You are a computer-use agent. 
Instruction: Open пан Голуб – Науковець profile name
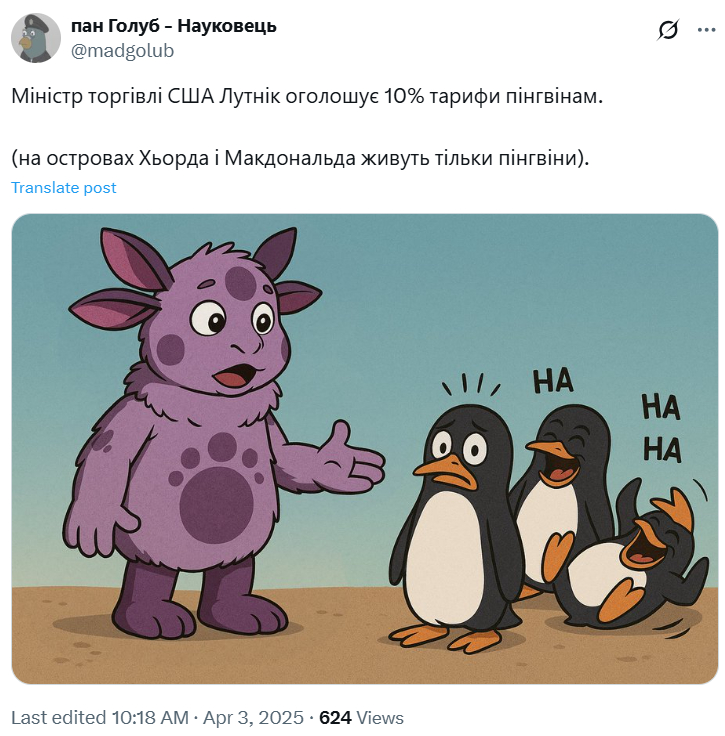tap(174, 26)
